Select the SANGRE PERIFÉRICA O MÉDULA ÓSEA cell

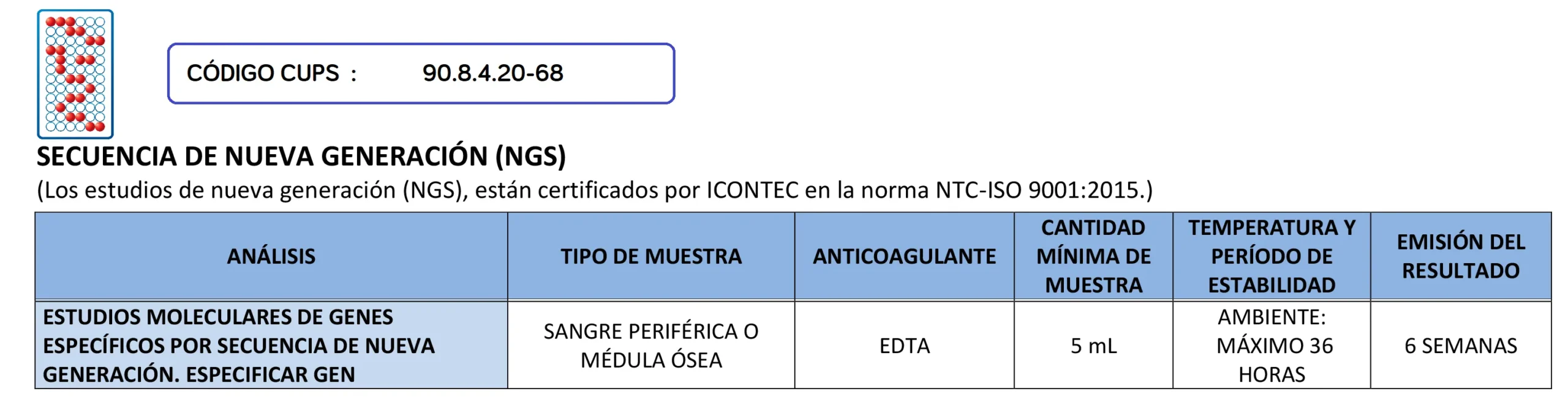[x=650, y=346]
